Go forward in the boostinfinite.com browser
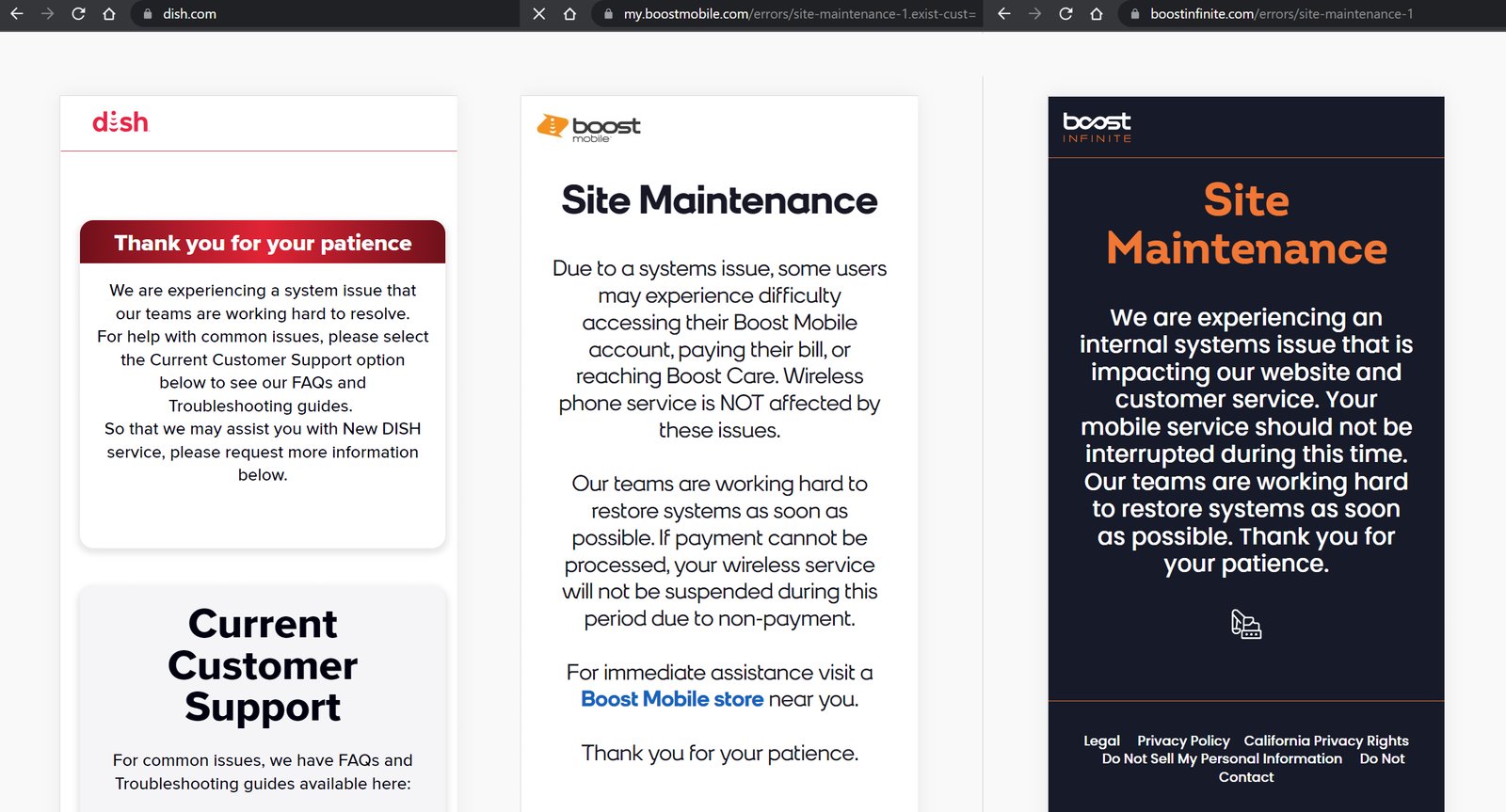 [1034, 14]
